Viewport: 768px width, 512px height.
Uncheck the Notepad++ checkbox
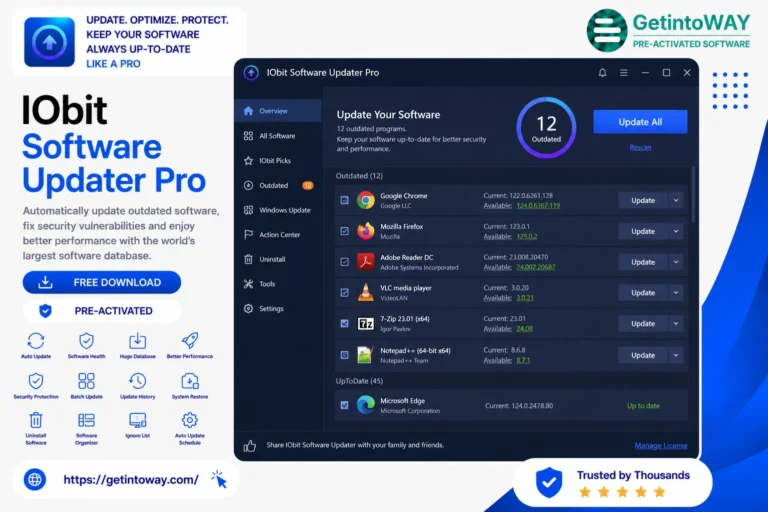[344, 355]
